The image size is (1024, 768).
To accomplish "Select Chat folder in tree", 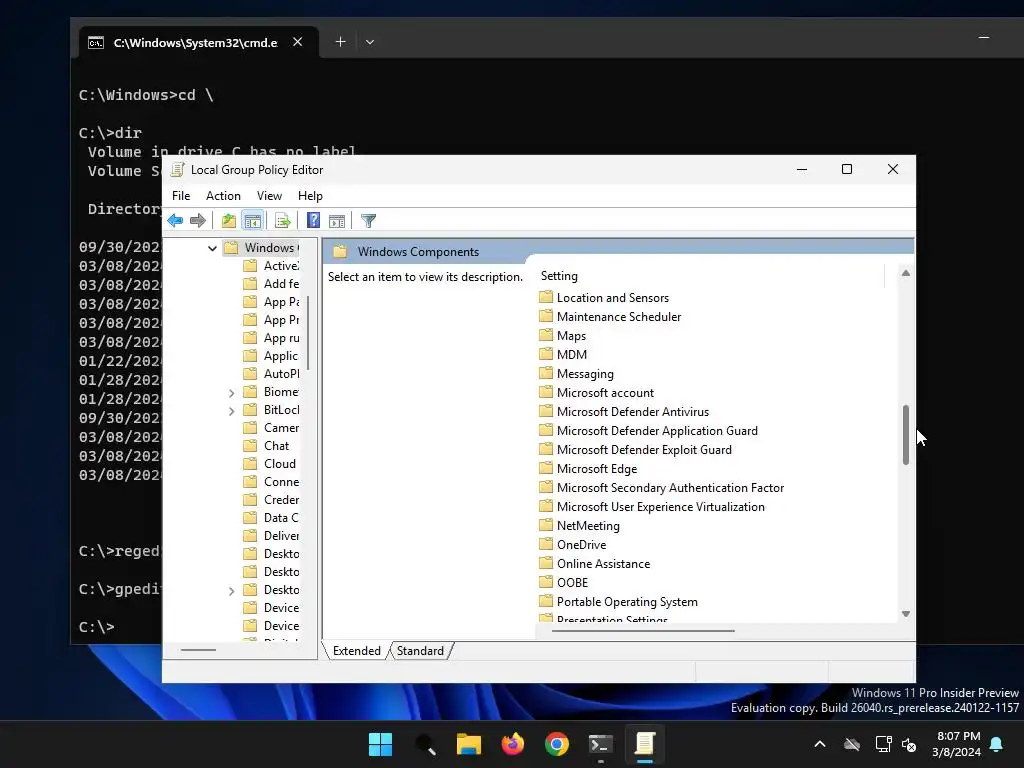I will click(x=266, y=446).
